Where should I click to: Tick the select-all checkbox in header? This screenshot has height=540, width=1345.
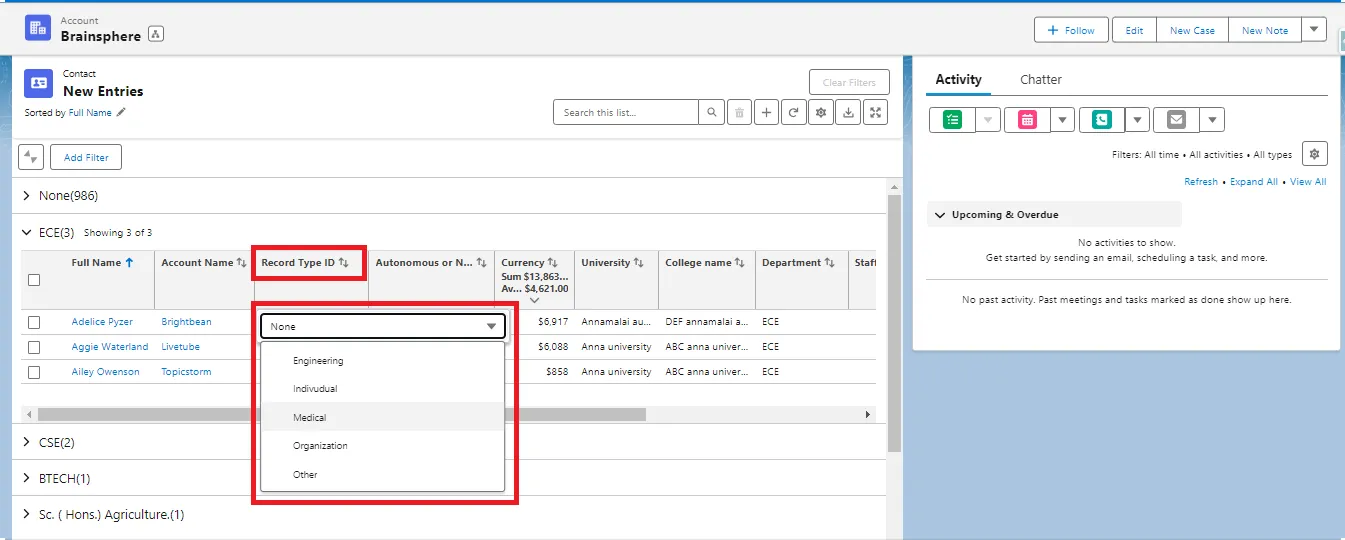tap(34, 280)
